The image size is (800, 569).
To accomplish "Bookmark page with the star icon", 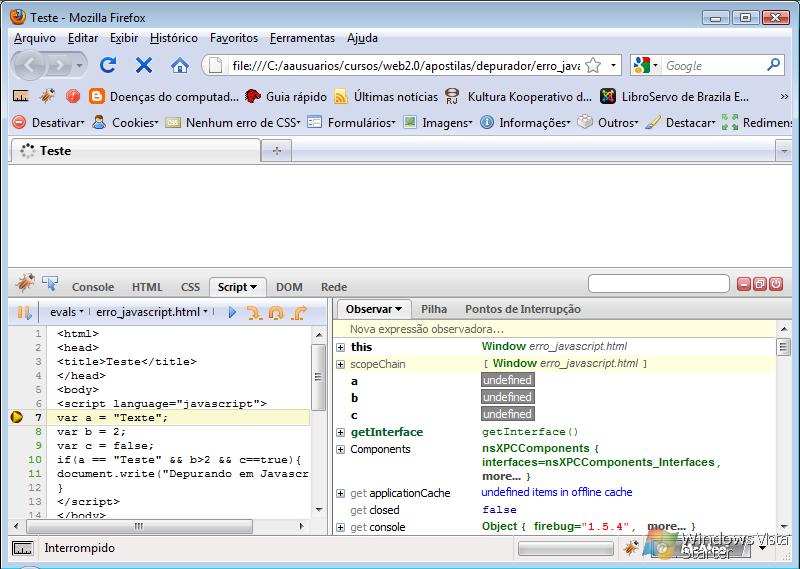I will point(593,65).
